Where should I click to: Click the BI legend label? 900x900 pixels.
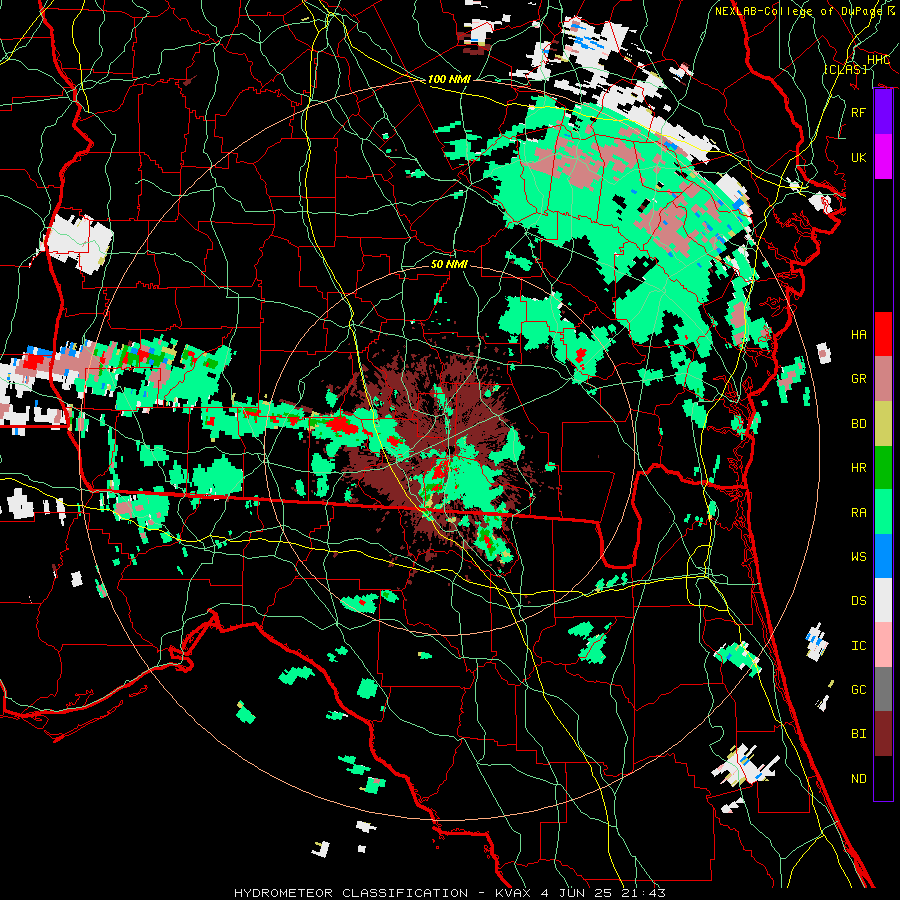point(858,734)
